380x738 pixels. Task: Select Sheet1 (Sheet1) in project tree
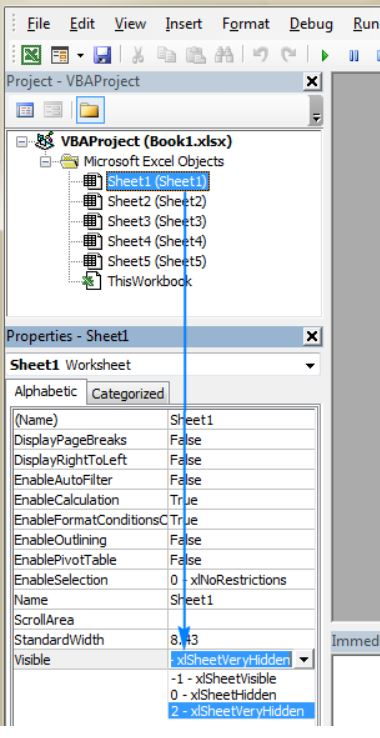click(x=157, y=181)
